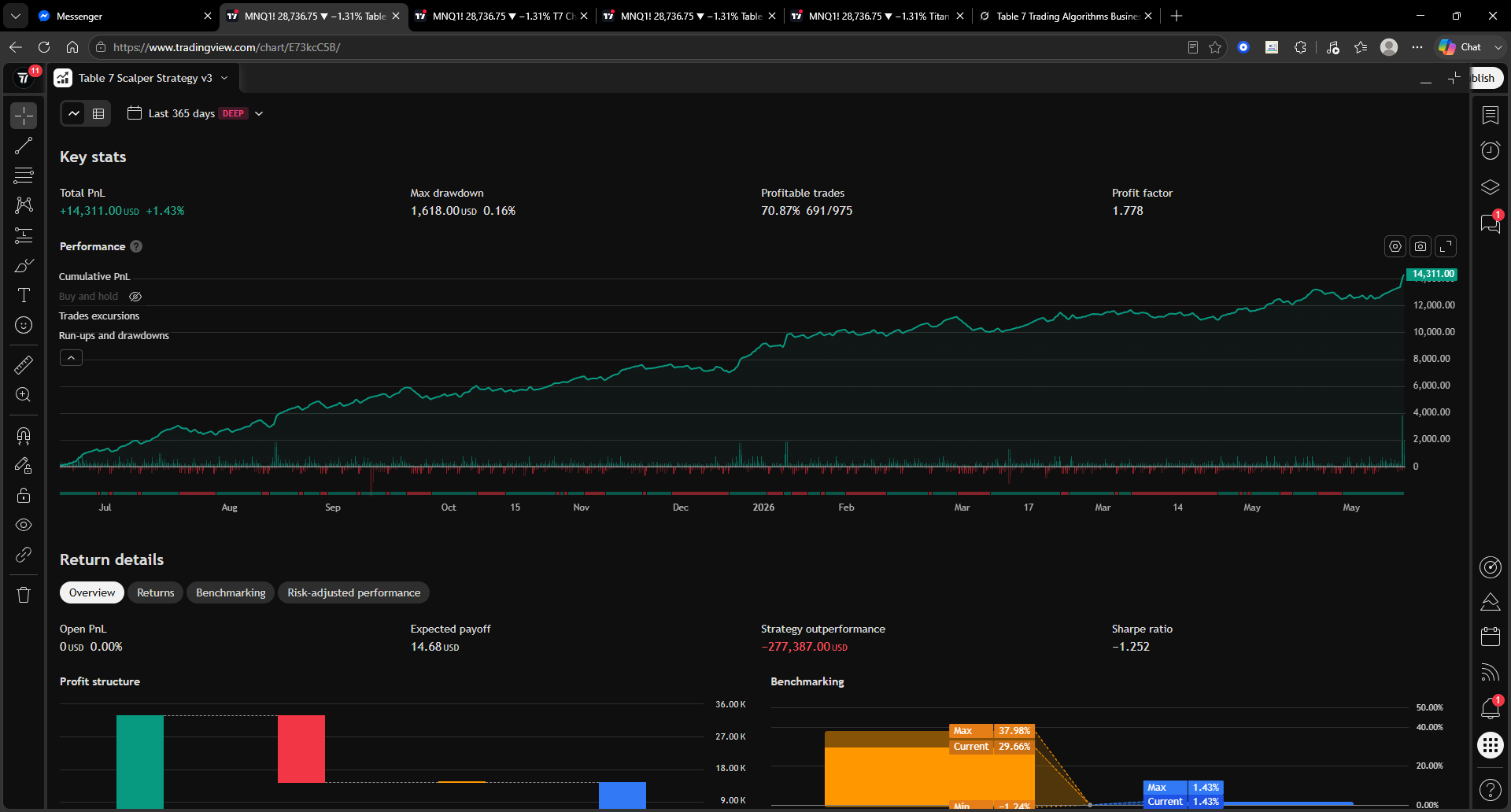Switch to the list of trades table view
This screenshot has height=812, width=1511.
(98, 113)
